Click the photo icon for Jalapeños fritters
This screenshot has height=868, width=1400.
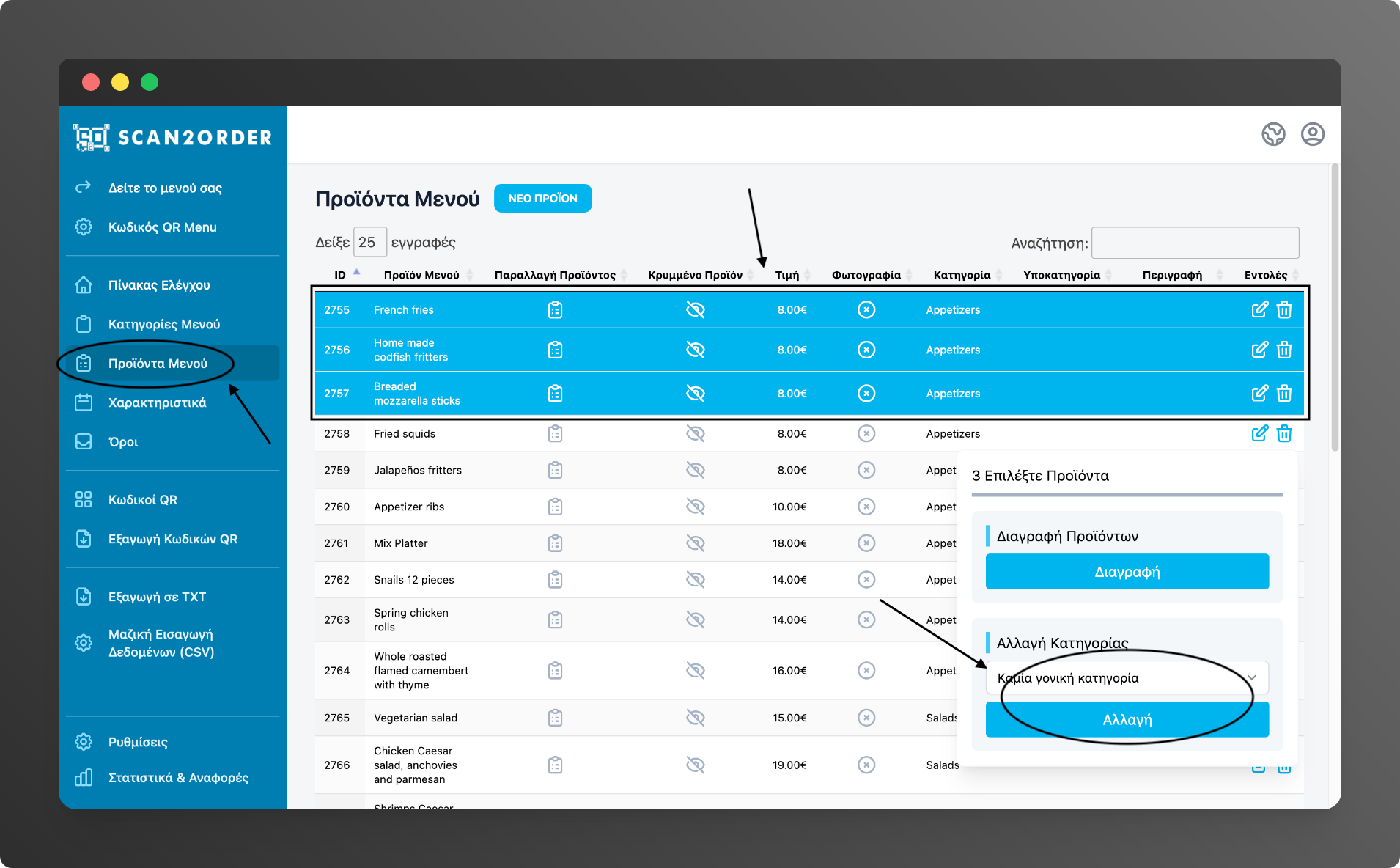[866, 470]
